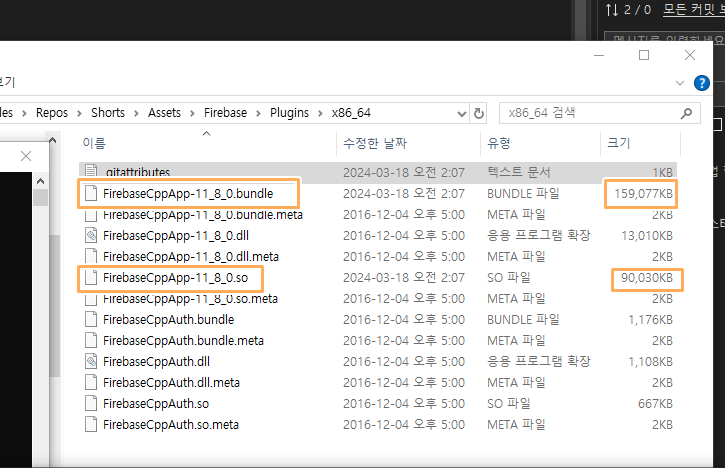Open 모든 커밋 보기 link in background window
This screenshot has width=725, height=475.
click(694, 9)
